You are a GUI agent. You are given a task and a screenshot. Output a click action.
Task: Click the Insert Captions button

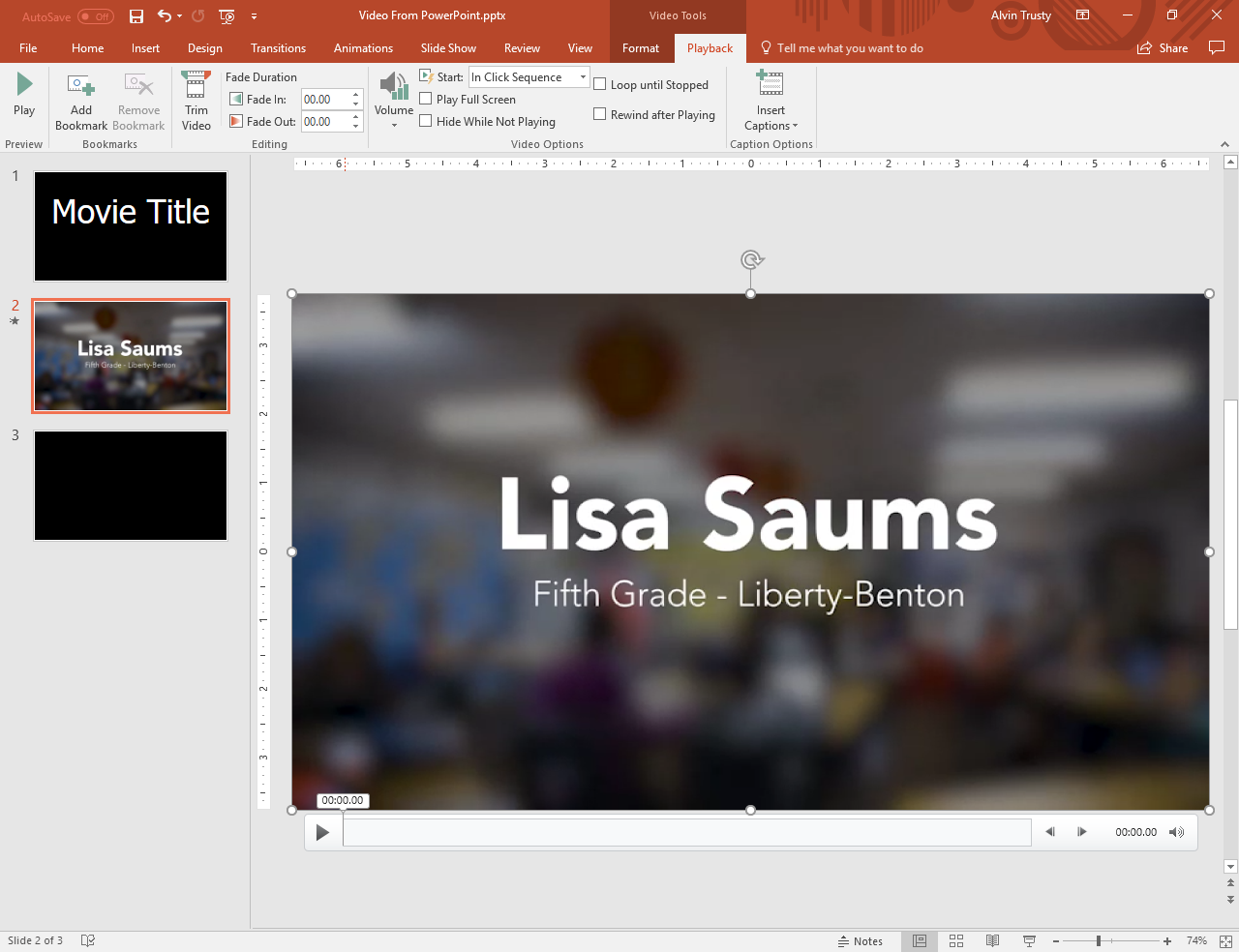771,102
